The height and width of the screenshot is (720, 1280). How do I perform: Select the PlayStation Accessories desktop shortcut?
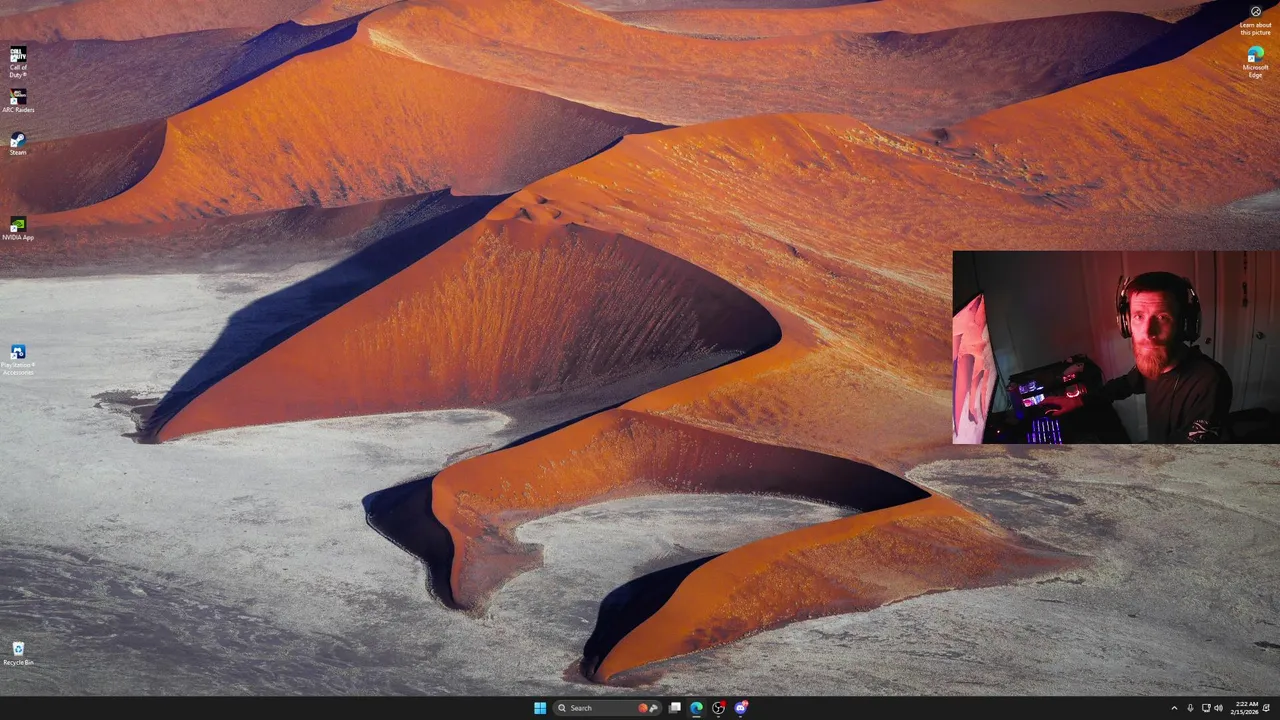click(x=18, y=360)
